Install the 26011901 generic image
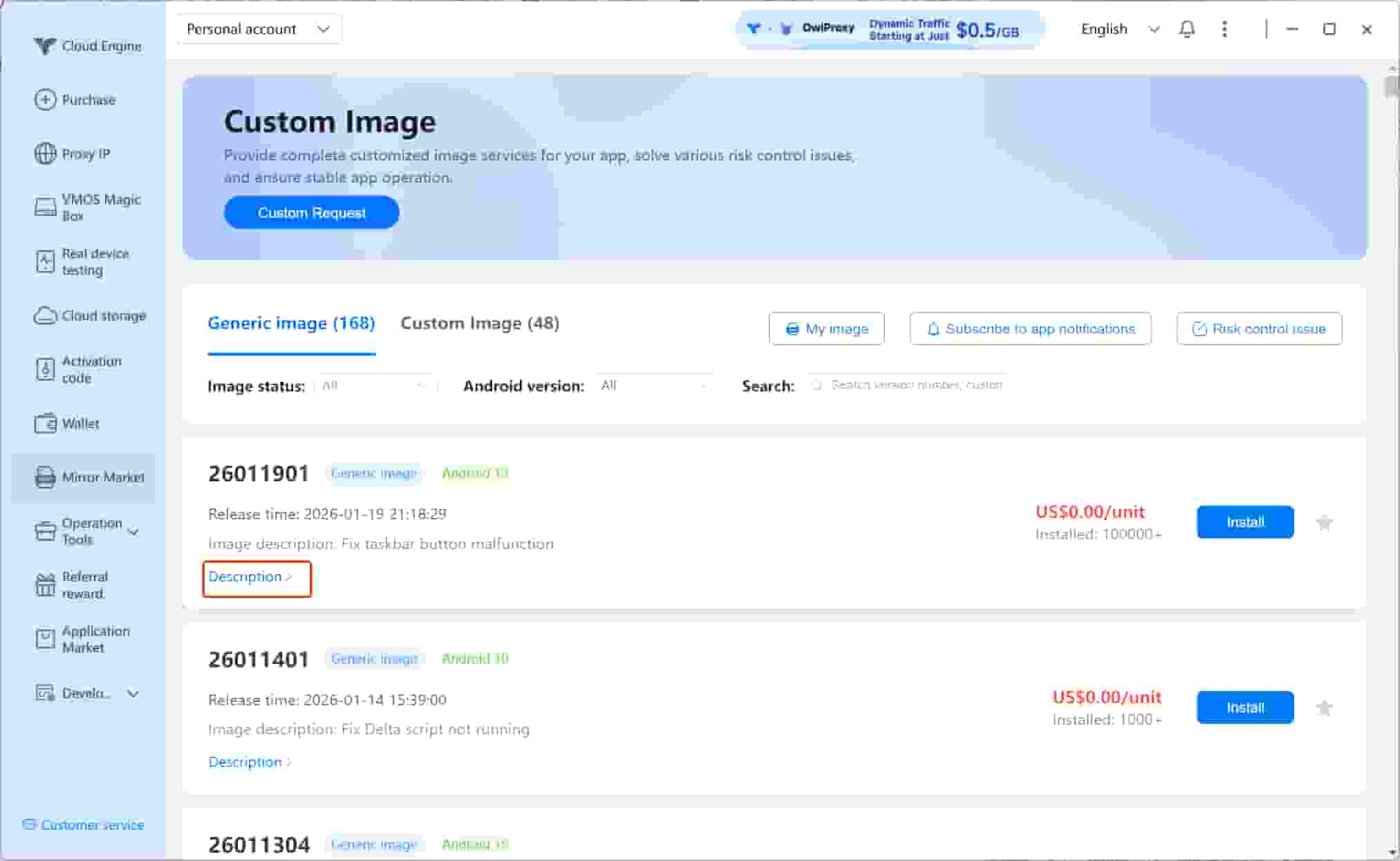The width and height of the screenshot is (1400, 861). [1245, 522]
